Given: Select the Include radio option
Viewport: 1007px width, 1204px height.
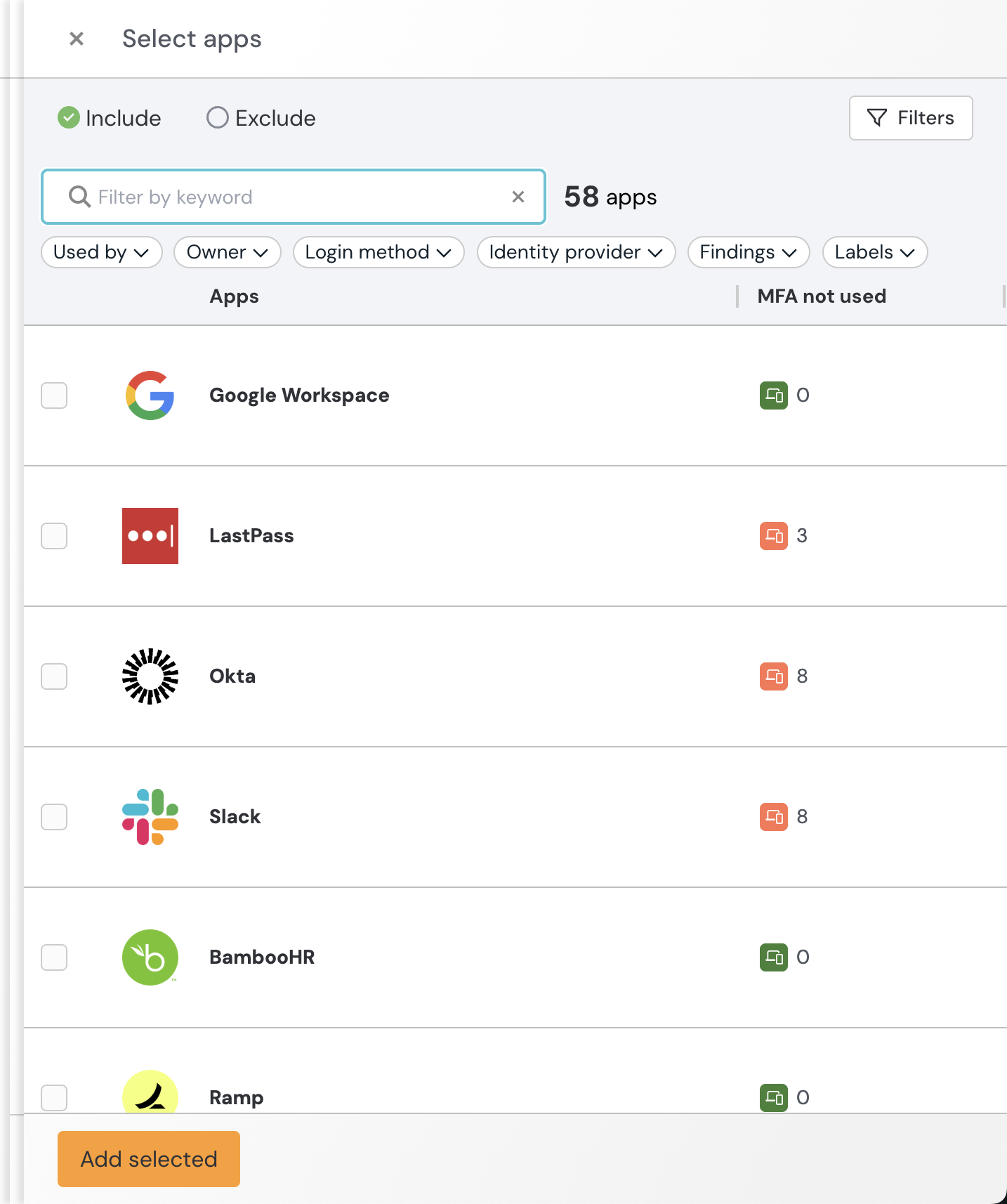Looking at the screenshot, I should click(110, 118).
